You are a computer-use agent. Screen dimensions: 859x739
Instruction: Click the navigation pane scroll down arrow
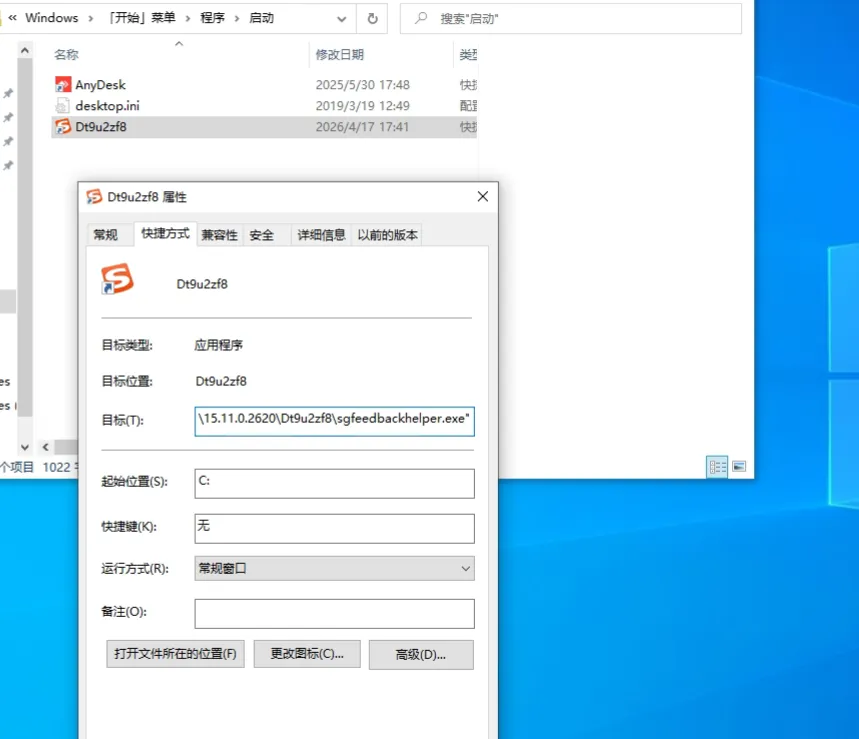point(25,447)
